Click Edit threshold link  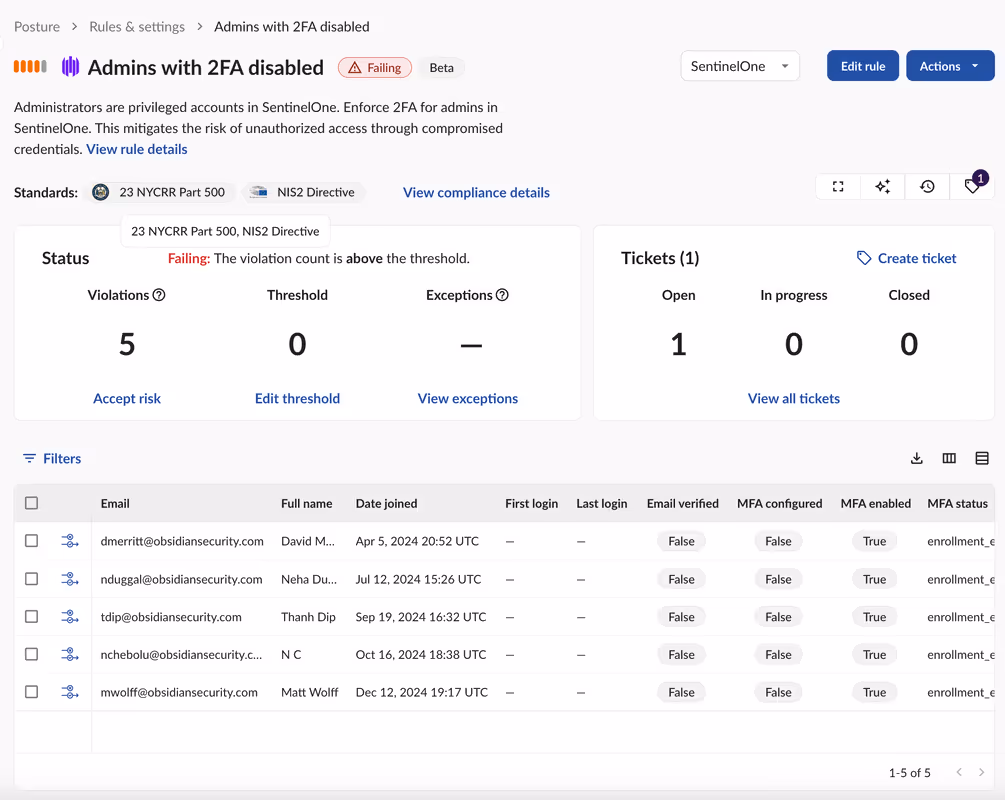click(297, 399)
